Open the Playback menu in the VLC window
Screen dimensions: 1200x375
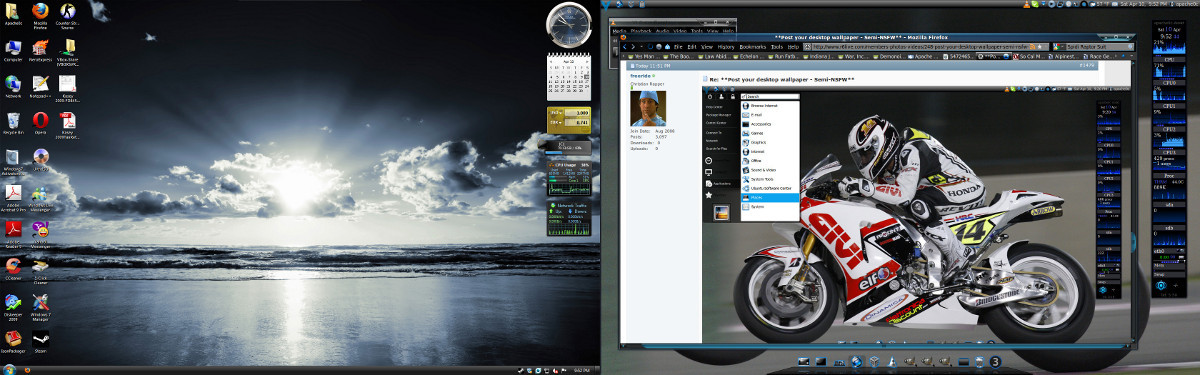pyautogui.click(x=642, y=31)
